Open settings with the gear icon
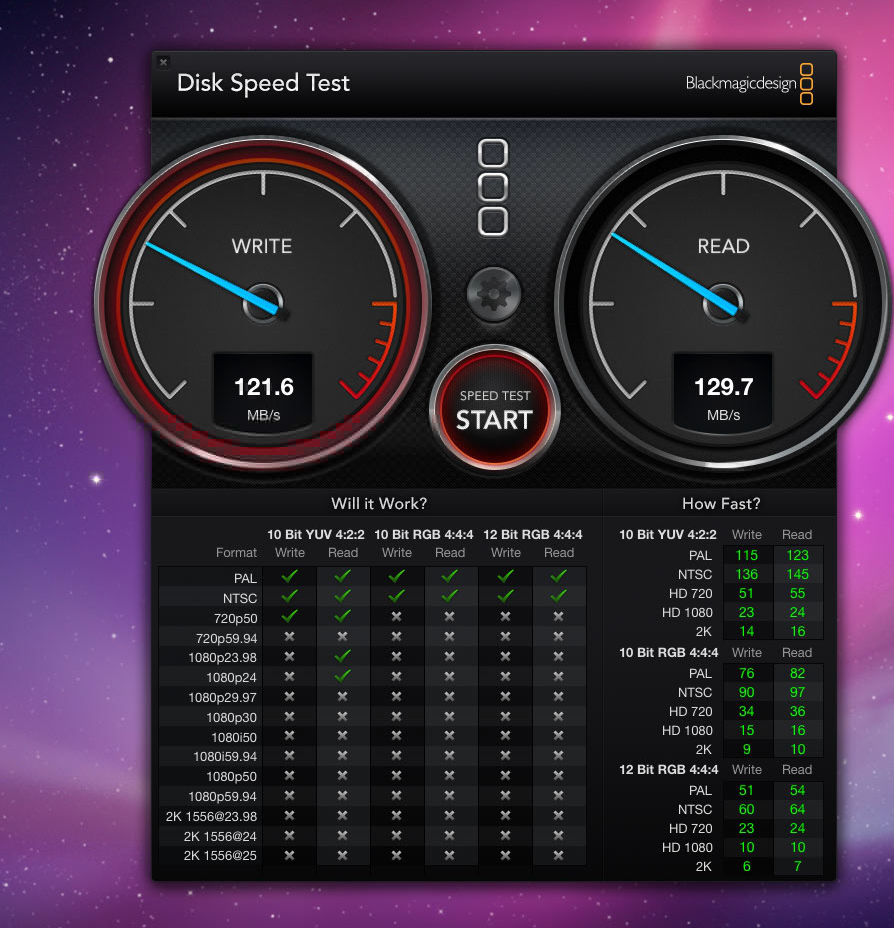 click(x=494, y=294)
